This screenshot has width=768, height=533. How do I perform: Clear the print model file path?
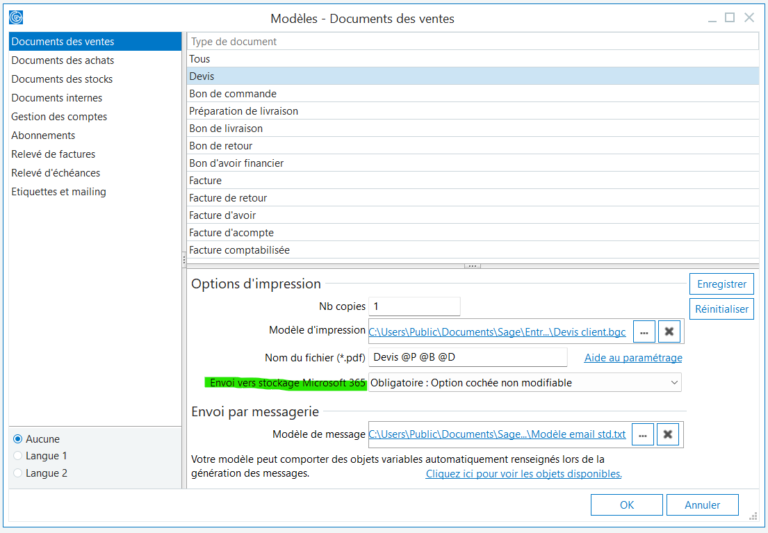[x=669, y=332]
